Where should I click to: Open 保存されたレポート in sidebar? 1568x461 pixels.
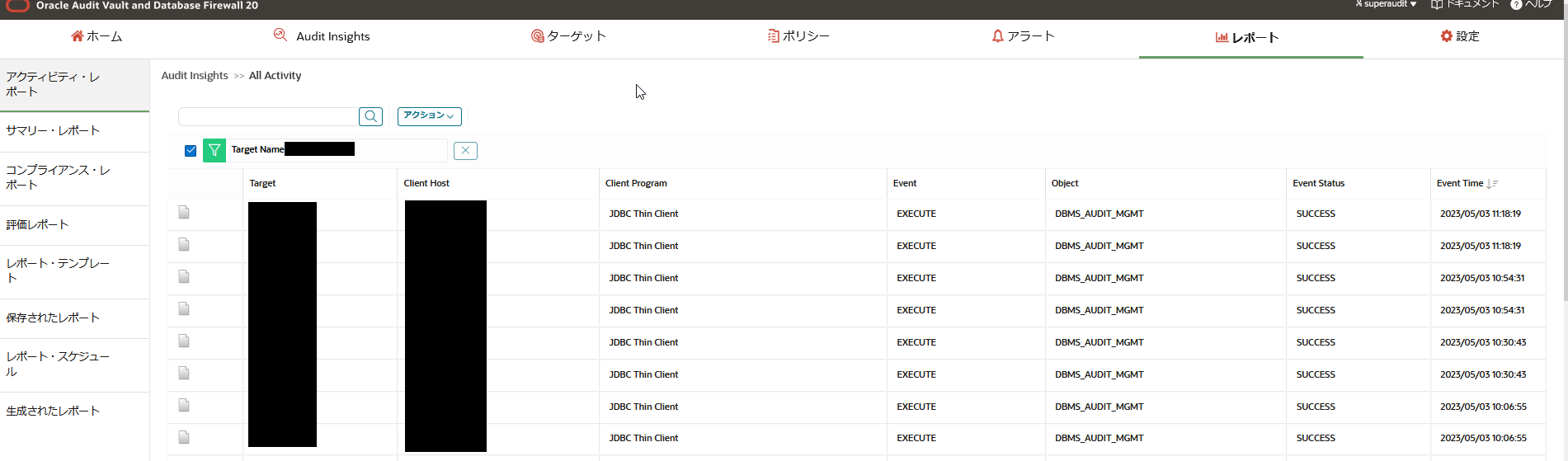[x=74, y=318]
